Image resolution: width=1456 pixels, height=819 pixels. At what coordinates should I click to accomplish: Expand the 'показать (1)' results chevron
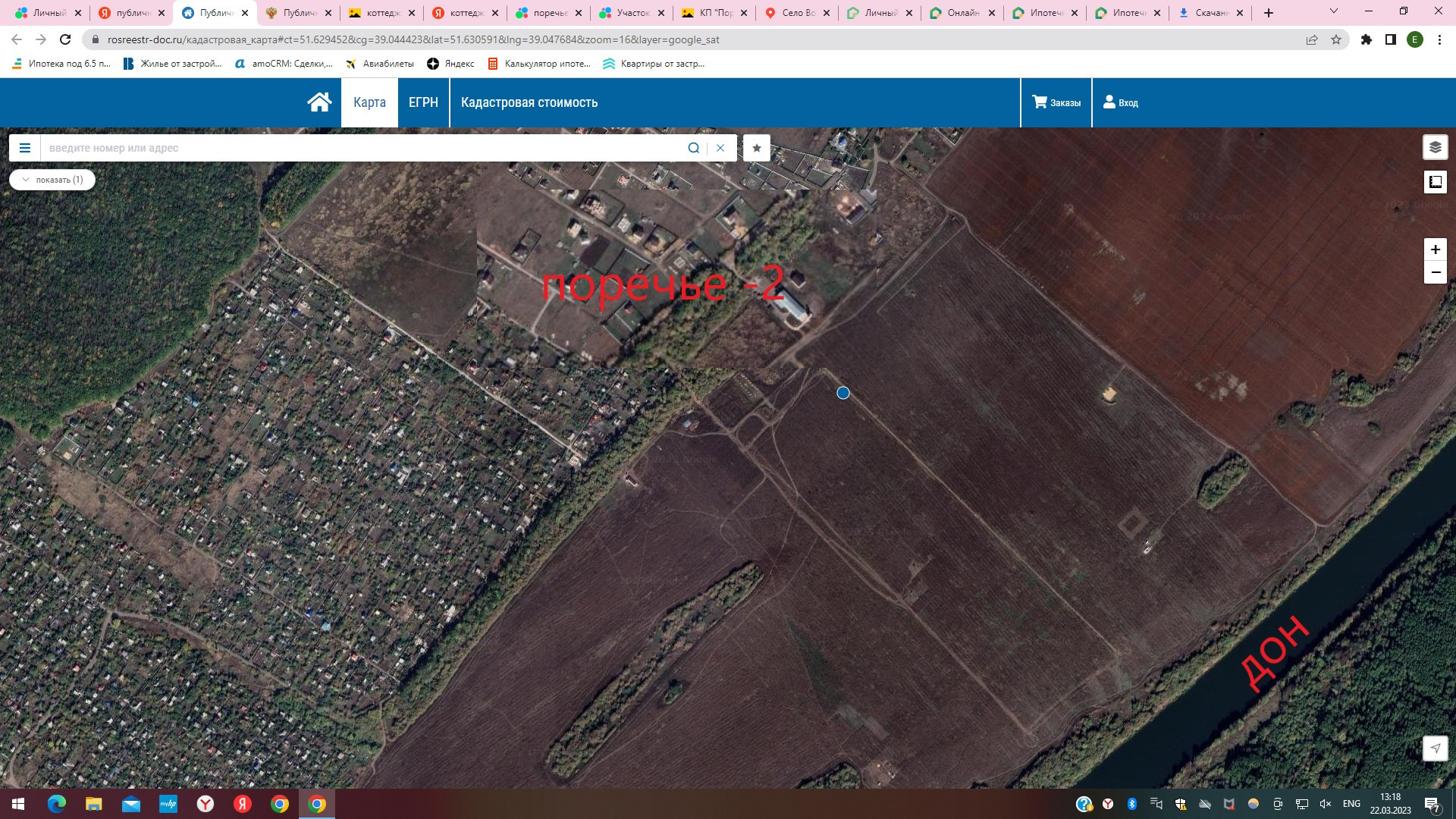pyautogui.click(x=27, y=180)
